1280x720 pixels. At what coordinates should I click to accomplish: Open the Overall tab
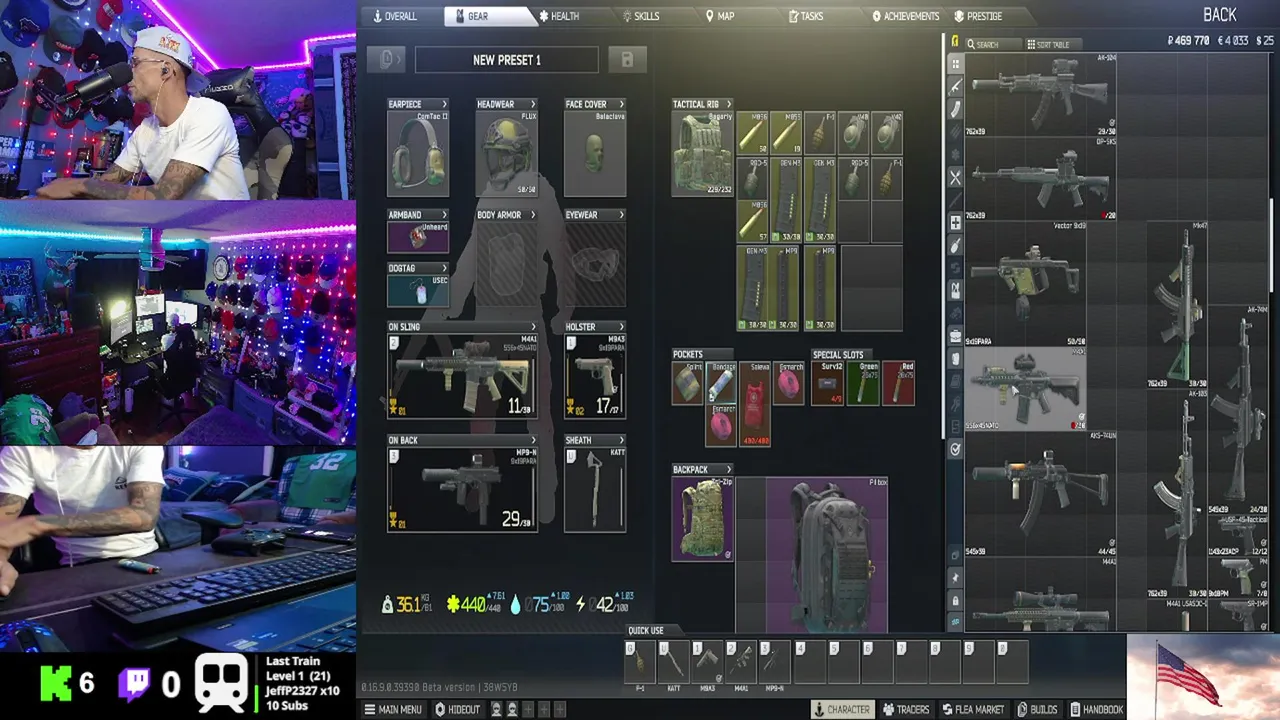(394, 16)
